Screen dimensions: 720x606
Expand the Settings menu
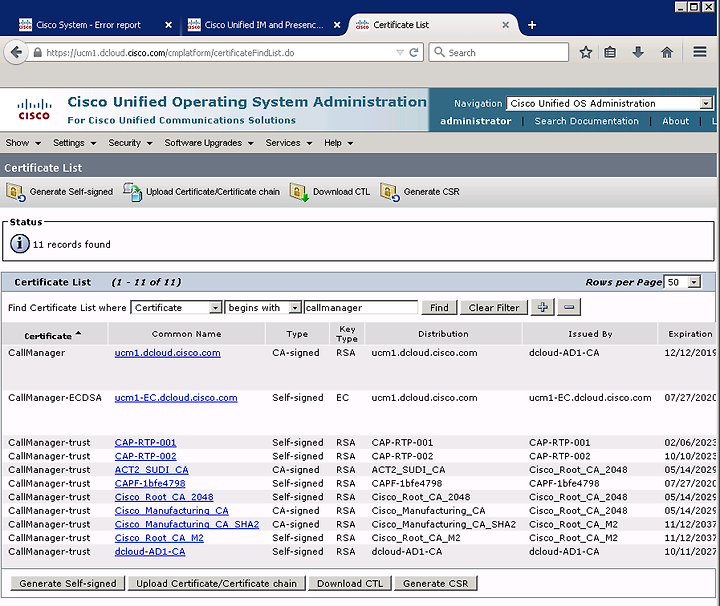[x=74, y=143]
